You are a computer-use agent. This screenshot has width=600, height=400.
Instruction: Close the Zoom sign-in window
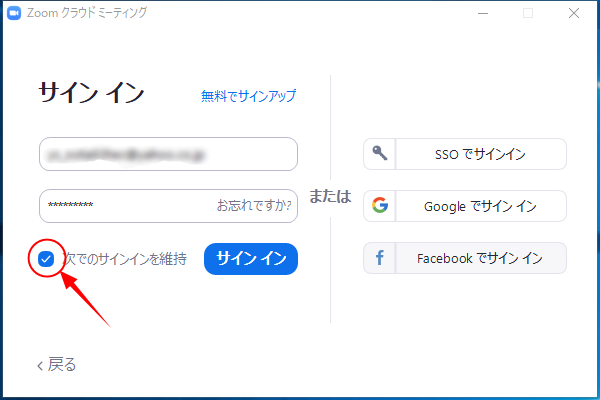(x=574, y=13)
